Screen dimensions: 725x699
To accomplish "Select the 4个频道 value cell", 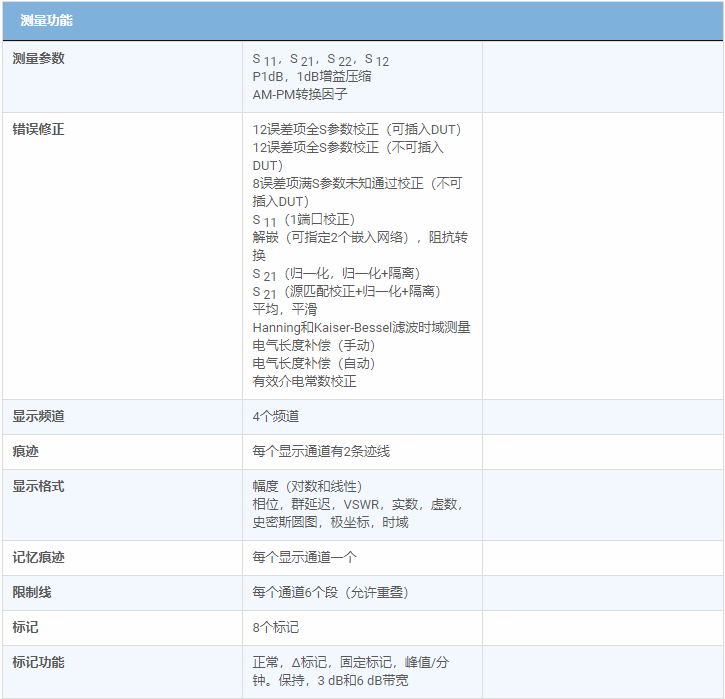I will 276,416.
